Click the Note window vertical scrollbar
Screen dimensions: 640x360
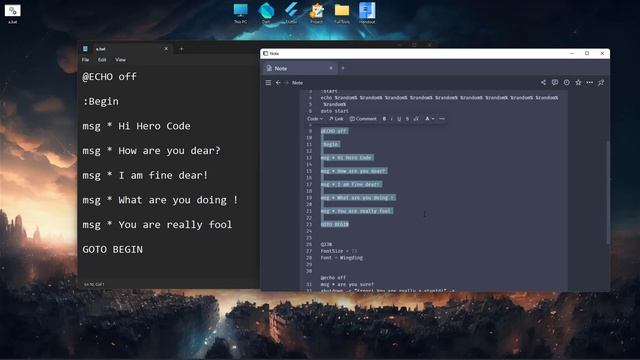[608, 192]
